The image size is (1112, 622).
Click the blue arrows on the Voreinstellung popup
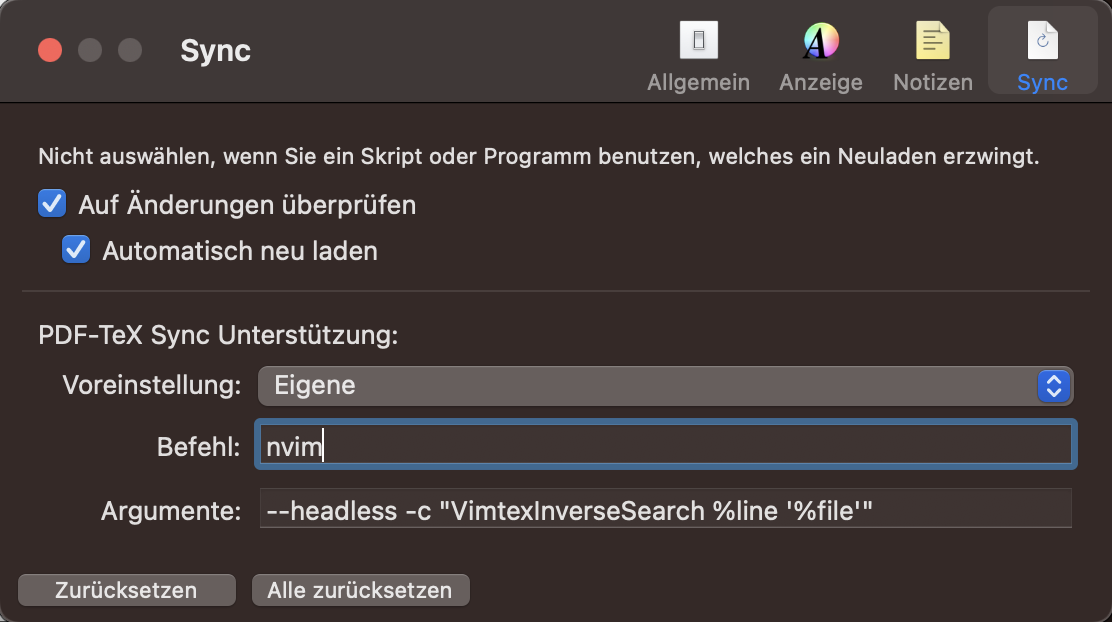[x=1053, y=386]
